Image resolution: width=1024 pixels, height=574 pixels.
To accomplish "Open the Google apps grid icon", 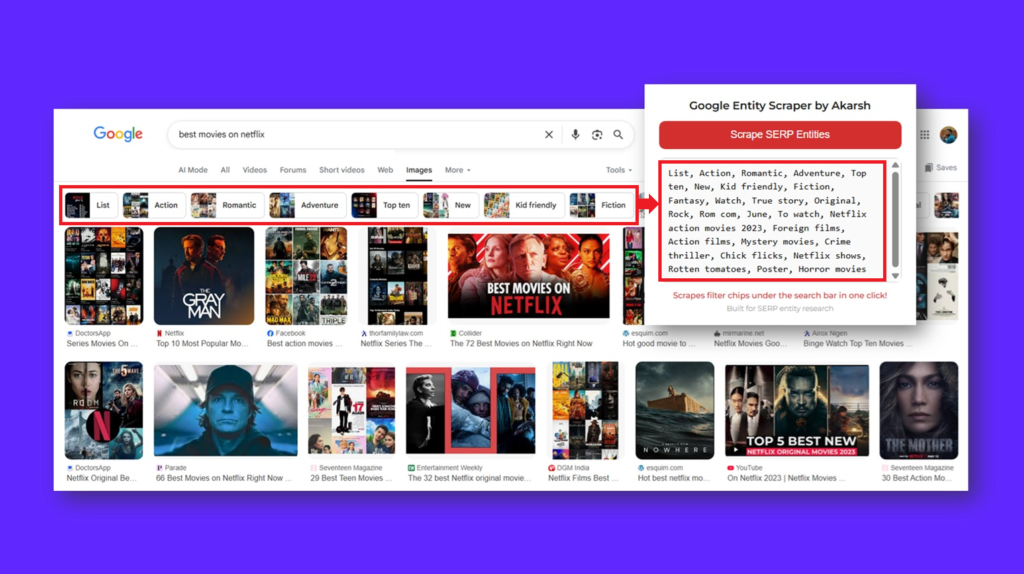I will point(925,135).
